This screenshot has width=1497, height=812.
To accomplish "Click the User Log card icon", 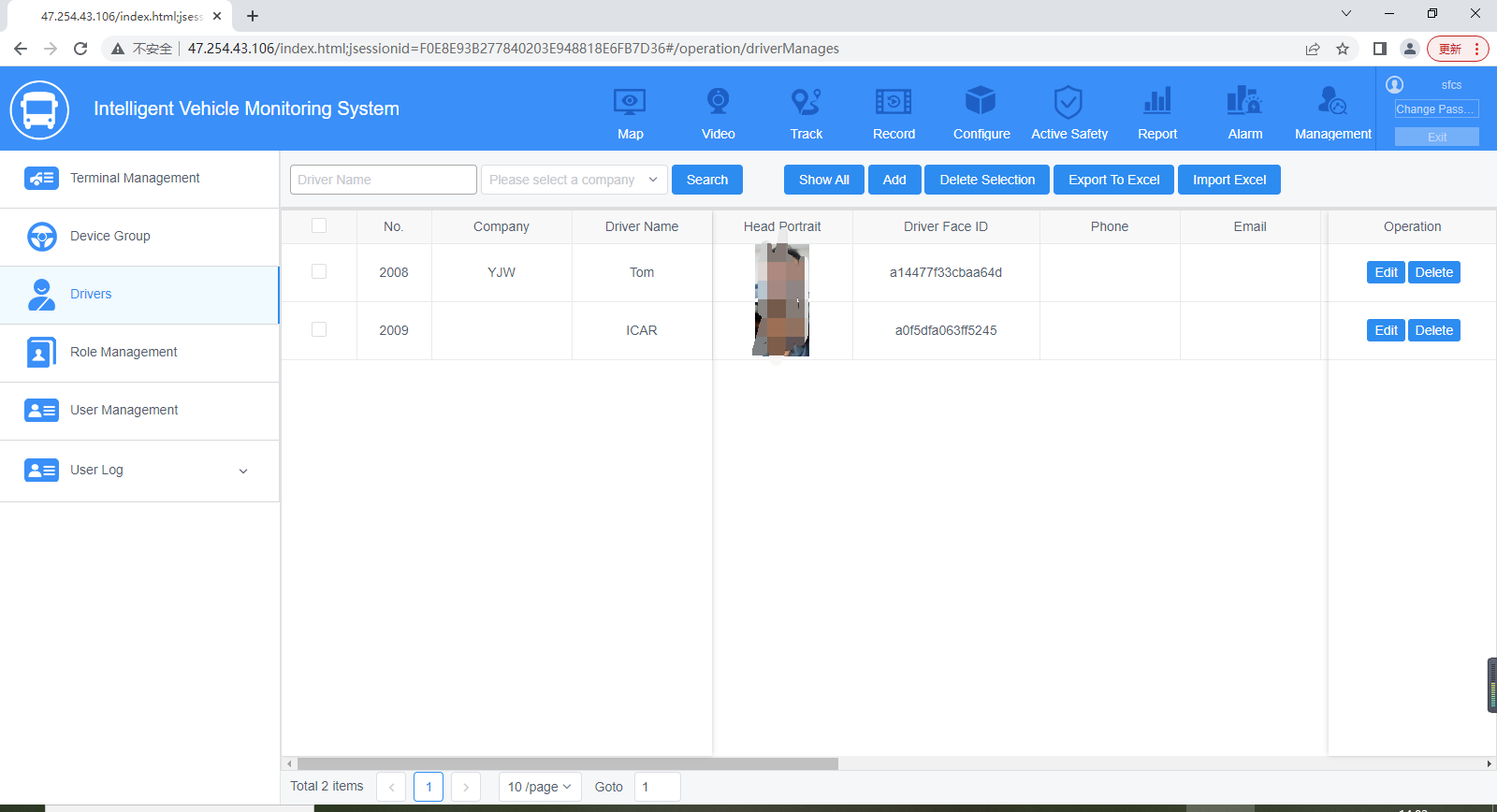I will 42,471.
